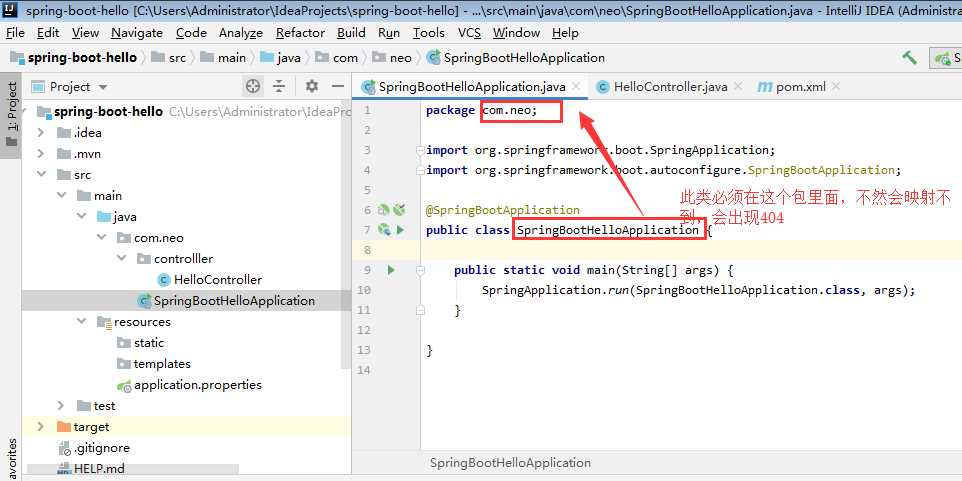Collapse the com.neo package

[102, 237]
